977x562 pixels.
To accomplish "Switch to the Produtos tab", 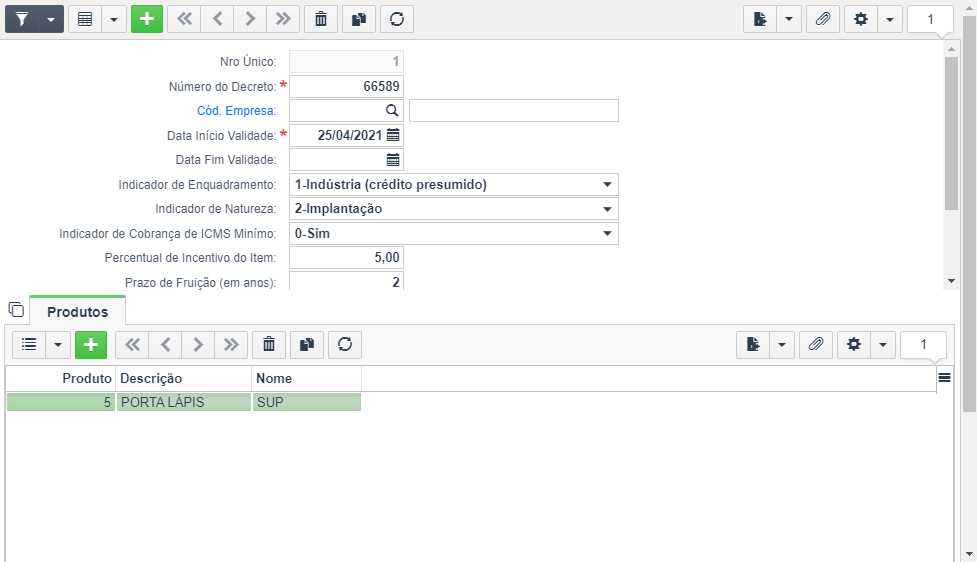I will tap(78, 312).
